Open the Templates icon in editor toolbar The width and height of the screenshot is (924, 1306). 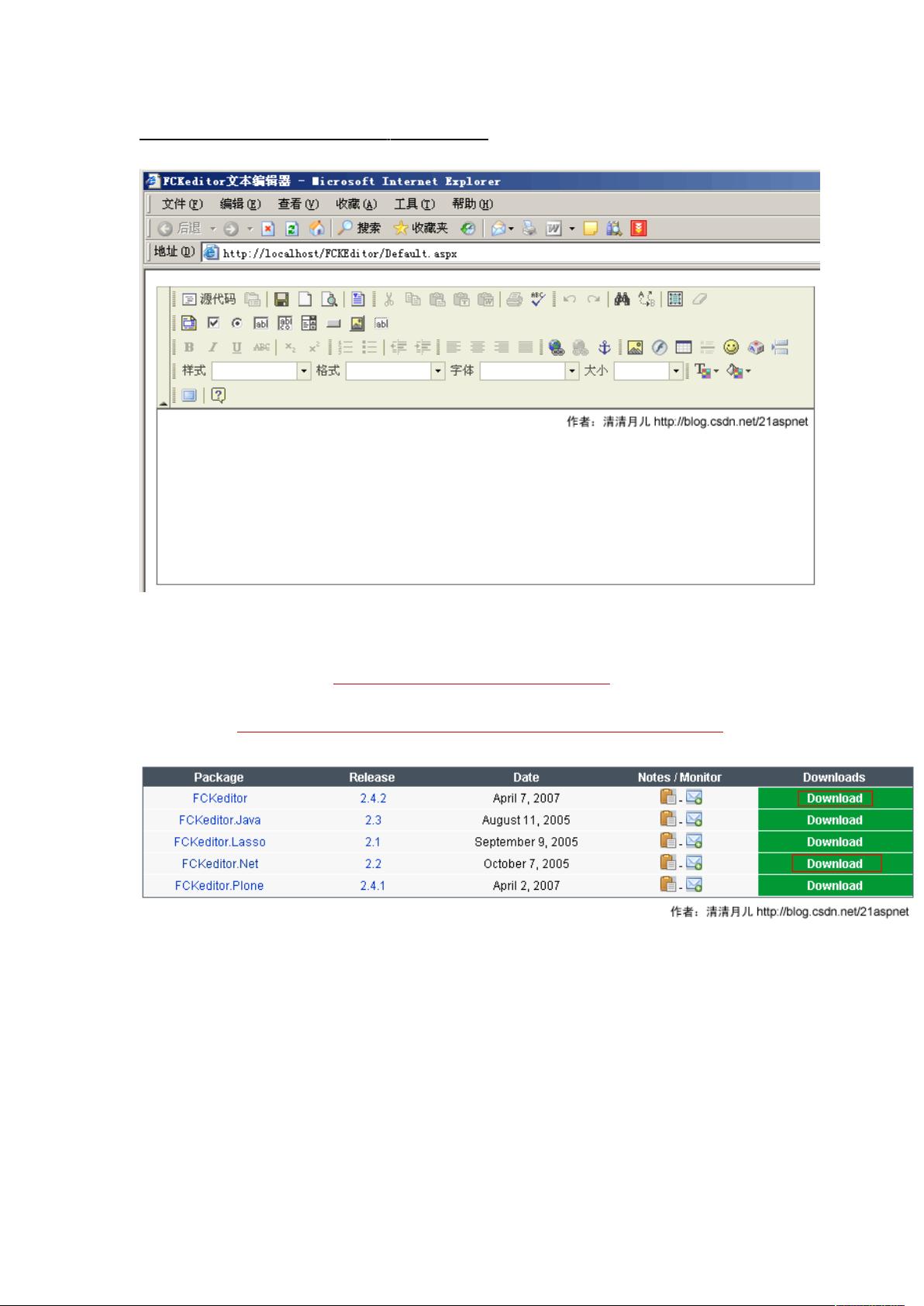[357, 299]
